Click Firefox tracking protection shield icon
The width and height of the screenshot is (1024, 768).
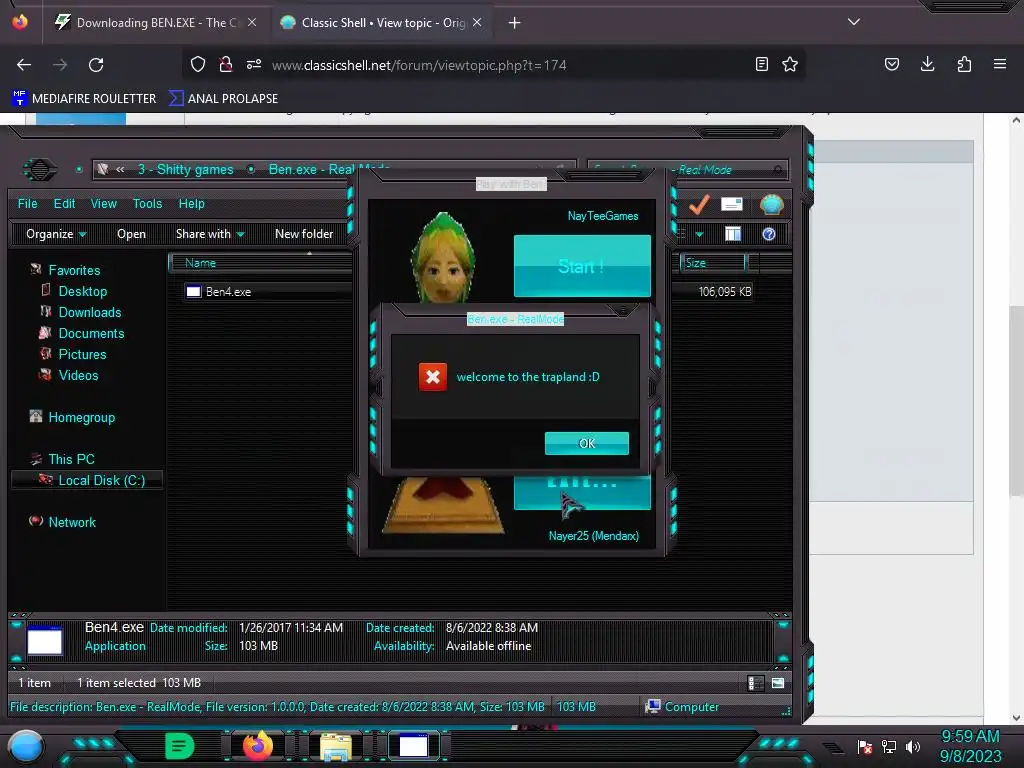coord(198,64)
